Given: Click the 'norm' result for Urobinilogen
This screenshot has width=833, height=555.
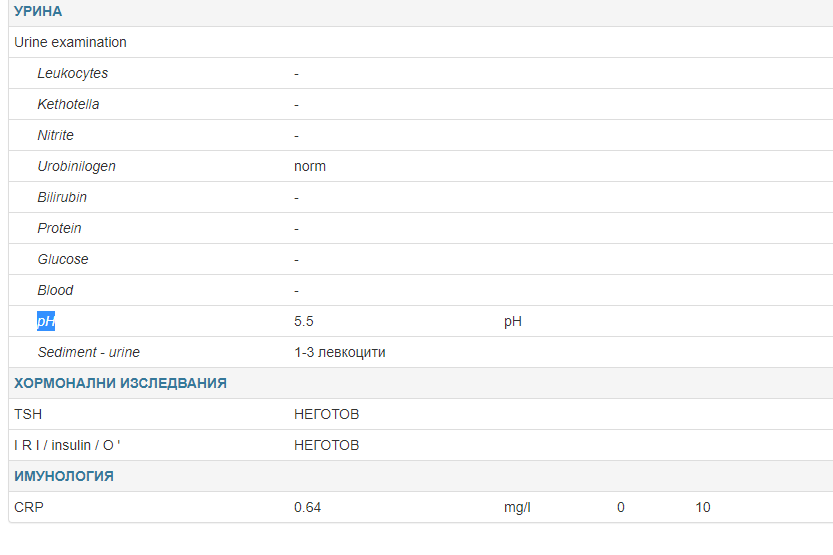Looking at the screenshot, I should [x=310, y=166].
